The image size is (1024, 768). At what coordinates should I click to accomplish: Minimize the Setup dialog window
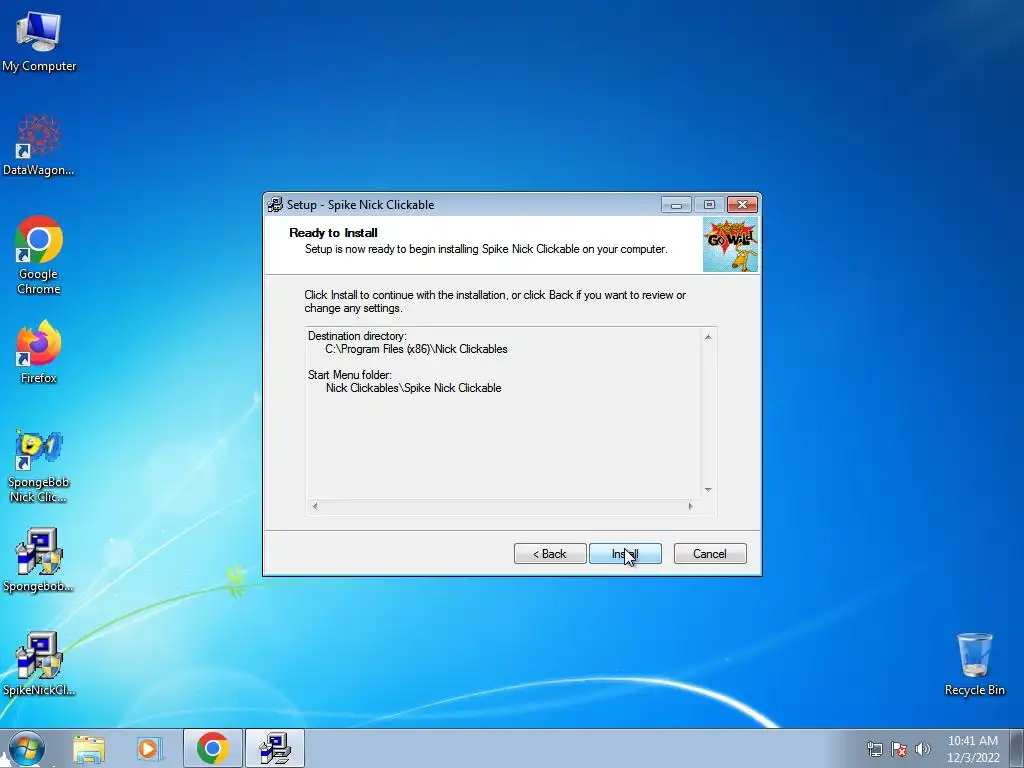(676, 205)
